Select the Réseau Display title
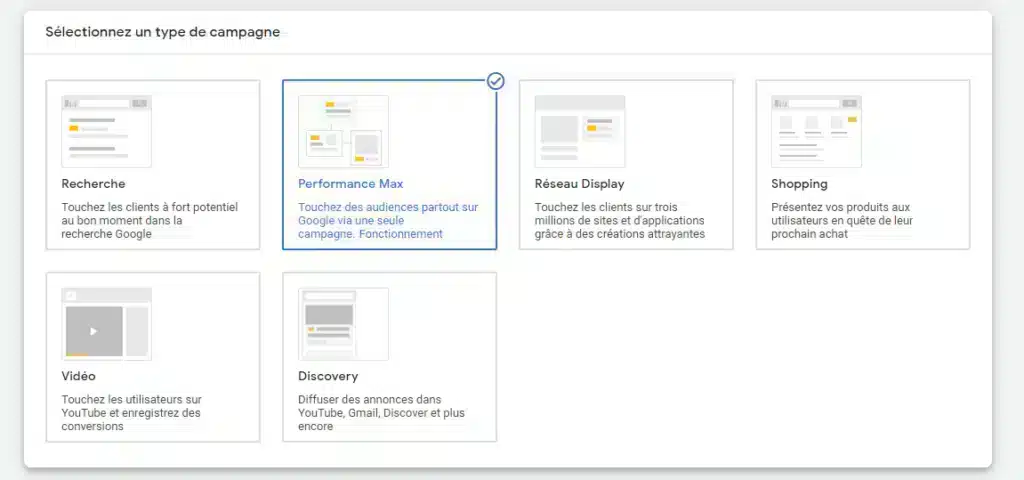This screenshot has height=480, width=1024. 580,184
